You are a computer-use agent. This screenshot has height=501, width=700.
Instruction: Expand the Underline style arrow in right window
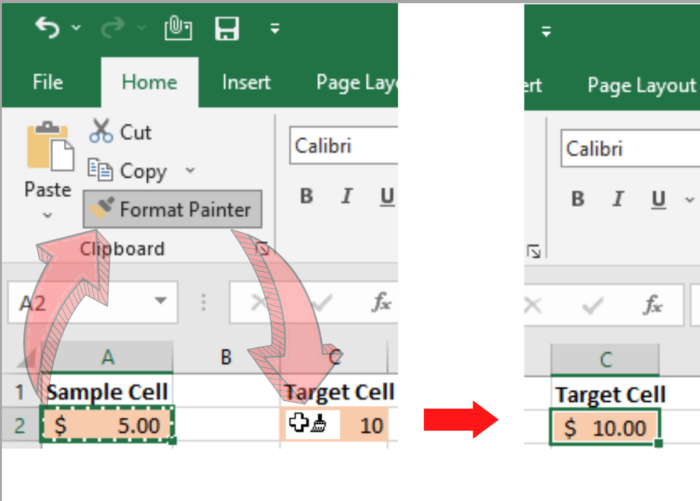[690, 200]
